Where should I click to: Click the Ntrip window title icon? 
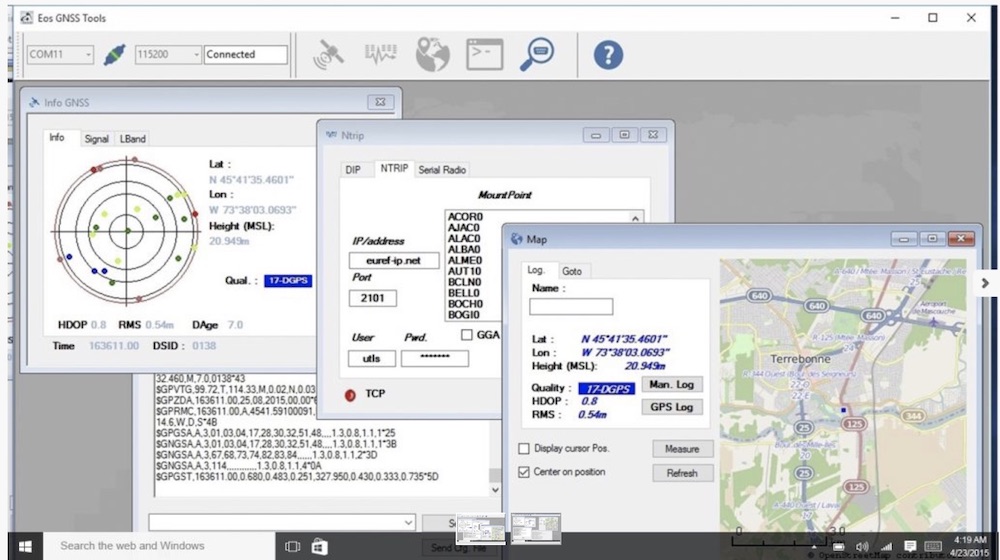[x=331, y=135]
